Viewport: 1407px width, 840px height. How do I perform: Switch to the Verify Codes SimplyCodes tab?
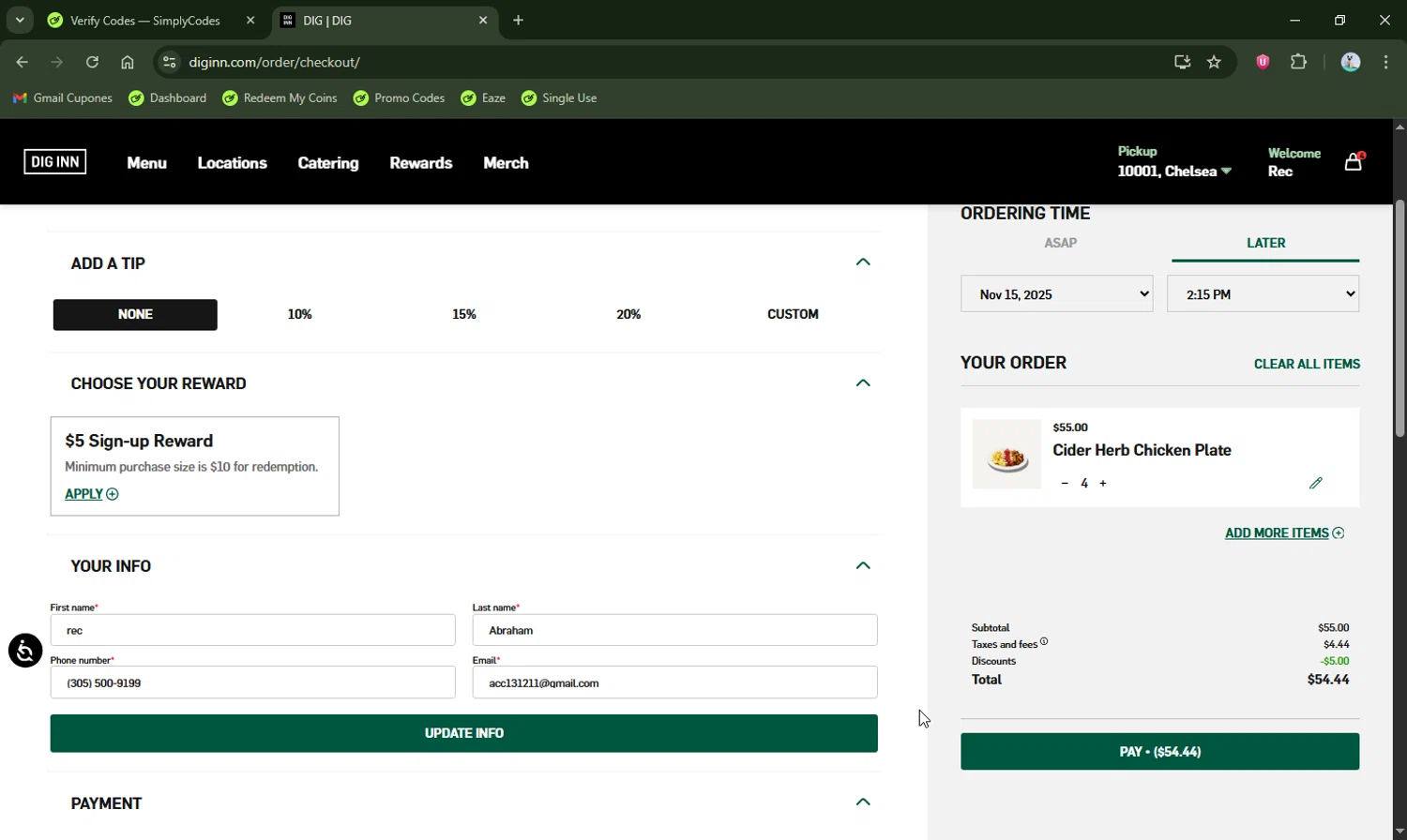click(x=145, y=20)
